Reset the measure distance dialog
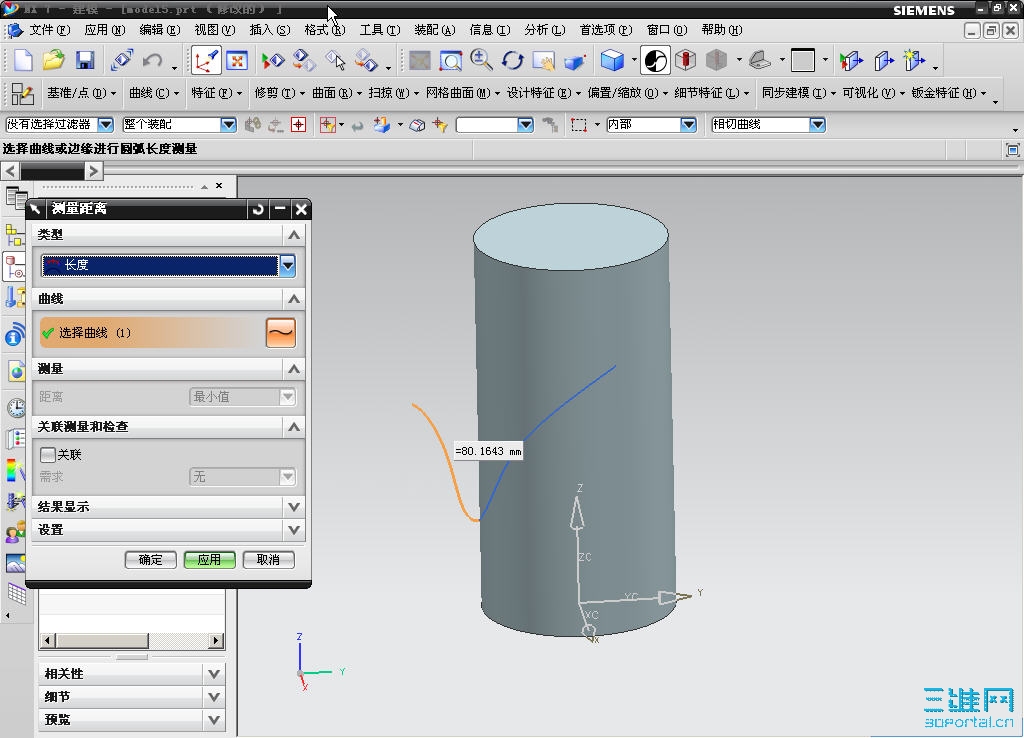The height and width of the screenshot is (738, 1024). coord(258,209)
